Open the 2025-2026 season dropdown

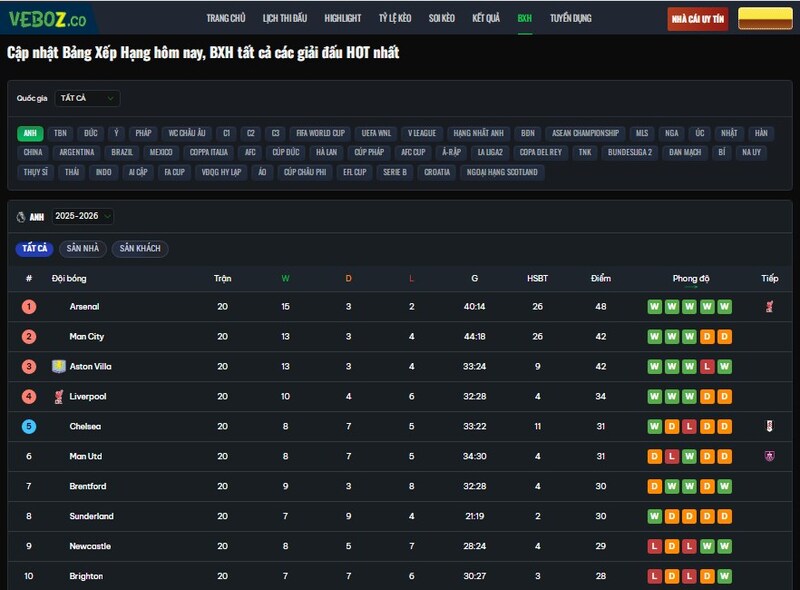pos(83,216)
